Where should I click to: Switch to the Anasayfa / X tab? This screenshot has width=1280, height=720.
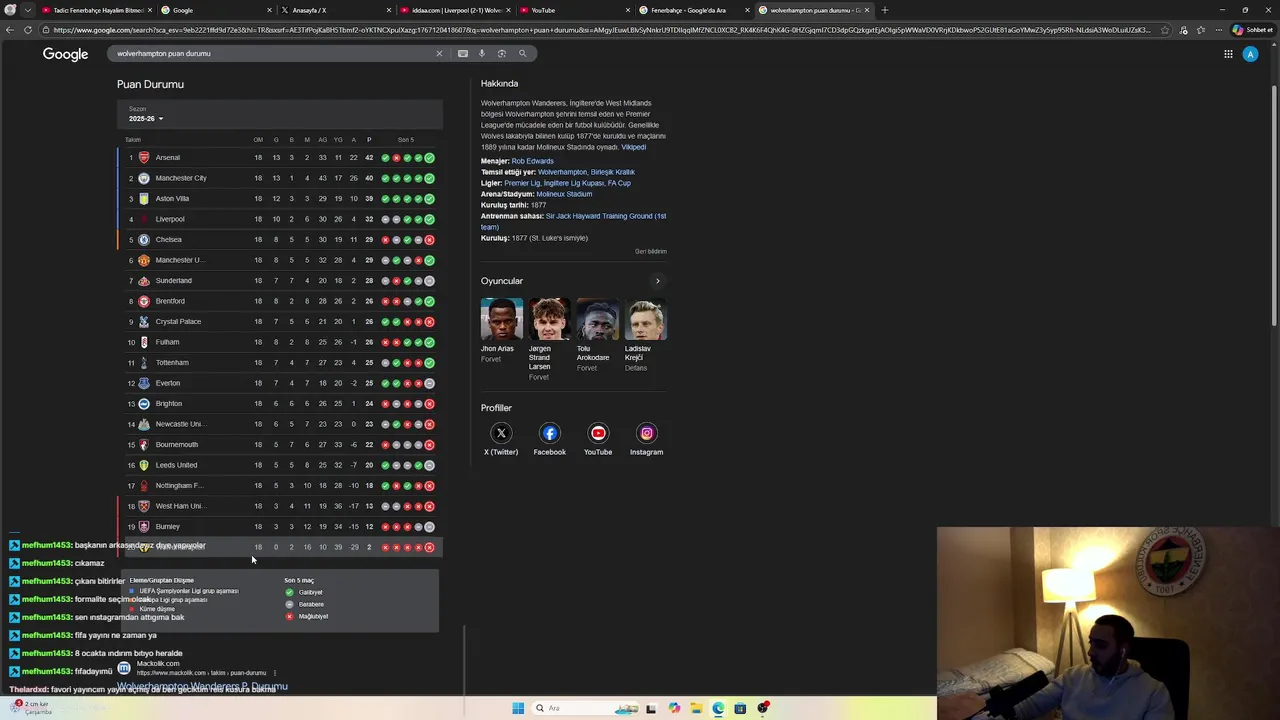pyautogui.click(x=336, y=10)
